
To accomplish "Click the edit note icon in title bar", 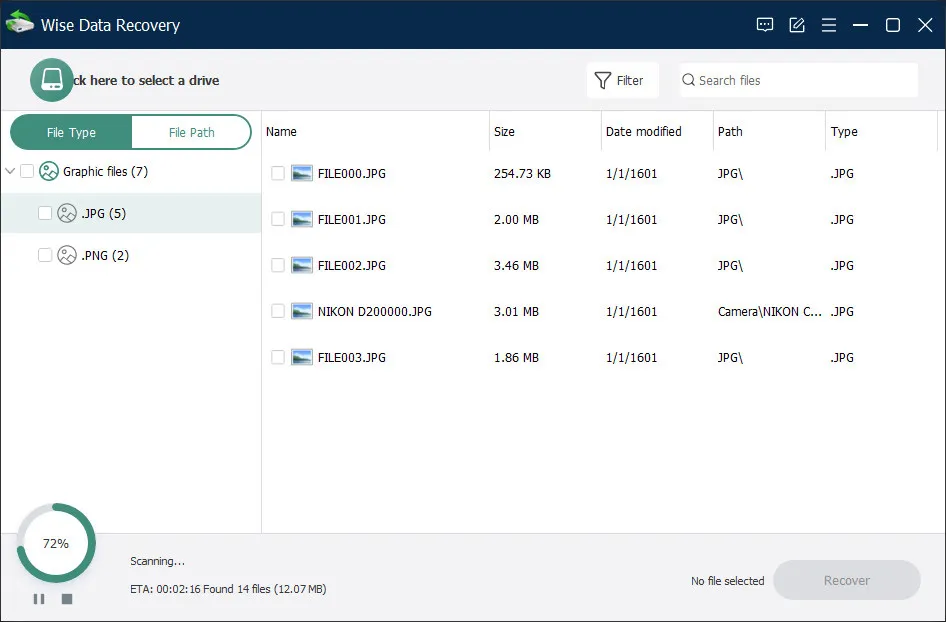I will pyautogui.click(x=796, y=25).
